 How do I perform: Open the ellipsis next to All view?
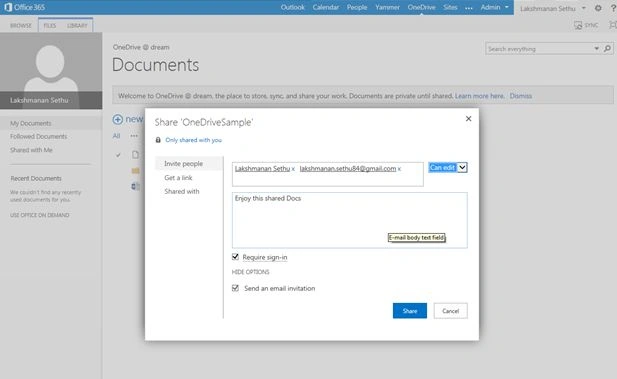coord(134,136)
